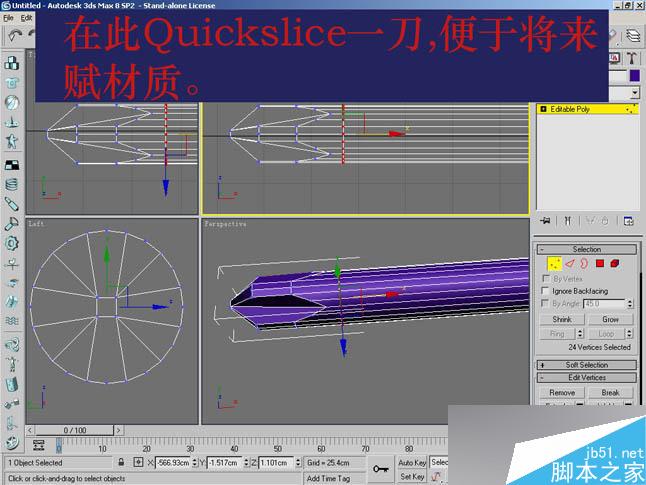Collapse the Edit Vertices rollout
This screenshot has height=485, width=646.
(x=587, y=377)
